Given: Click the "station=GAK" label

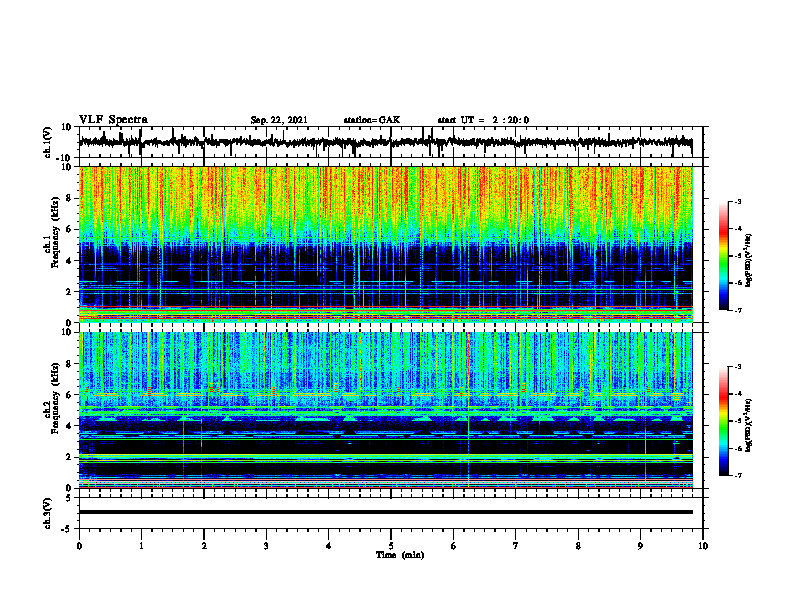Looking at the screenshot, I should pyautogui.click(x=372, y=120).
